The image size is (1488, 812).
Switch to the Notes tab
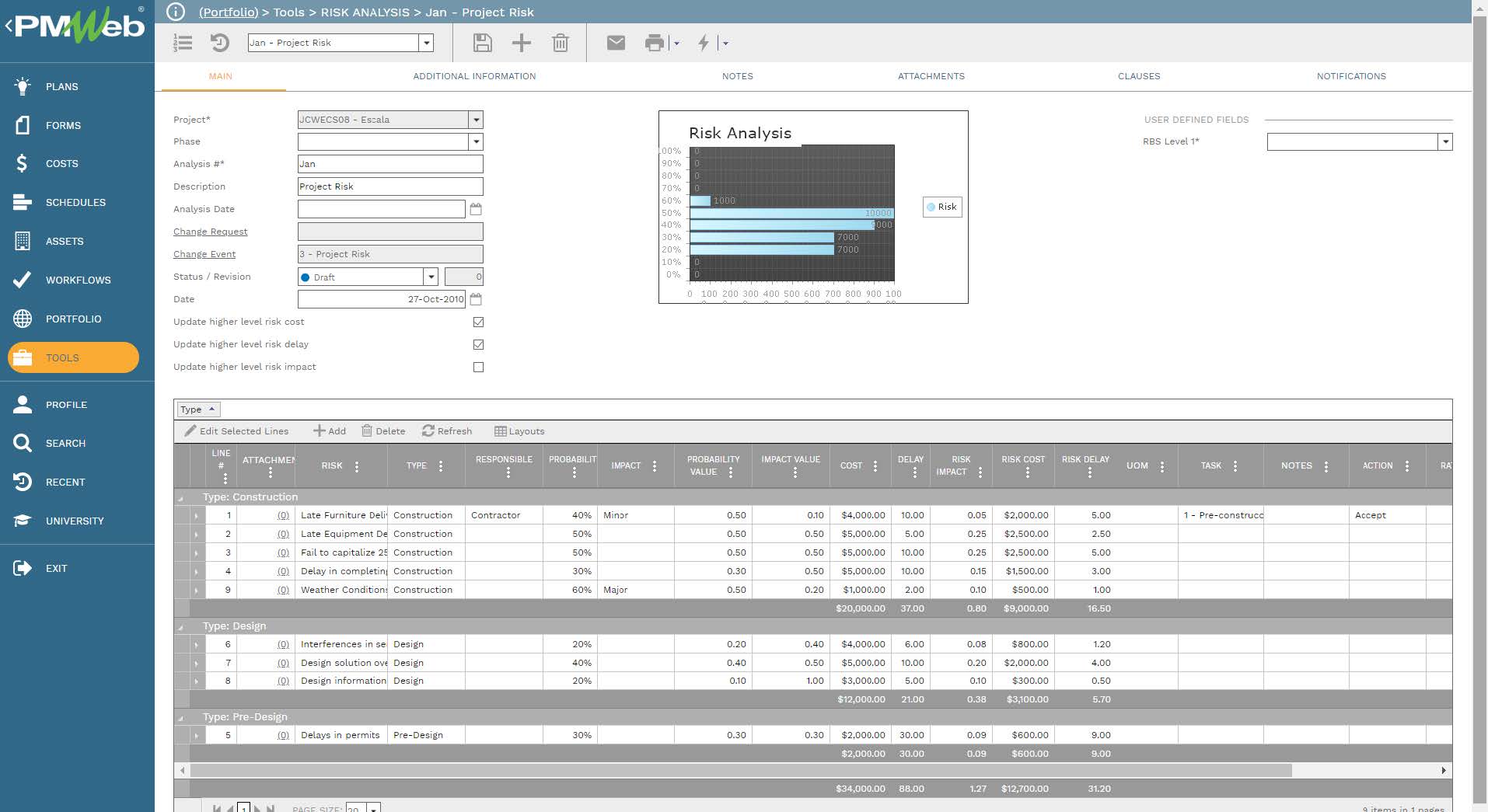point(737,76)
